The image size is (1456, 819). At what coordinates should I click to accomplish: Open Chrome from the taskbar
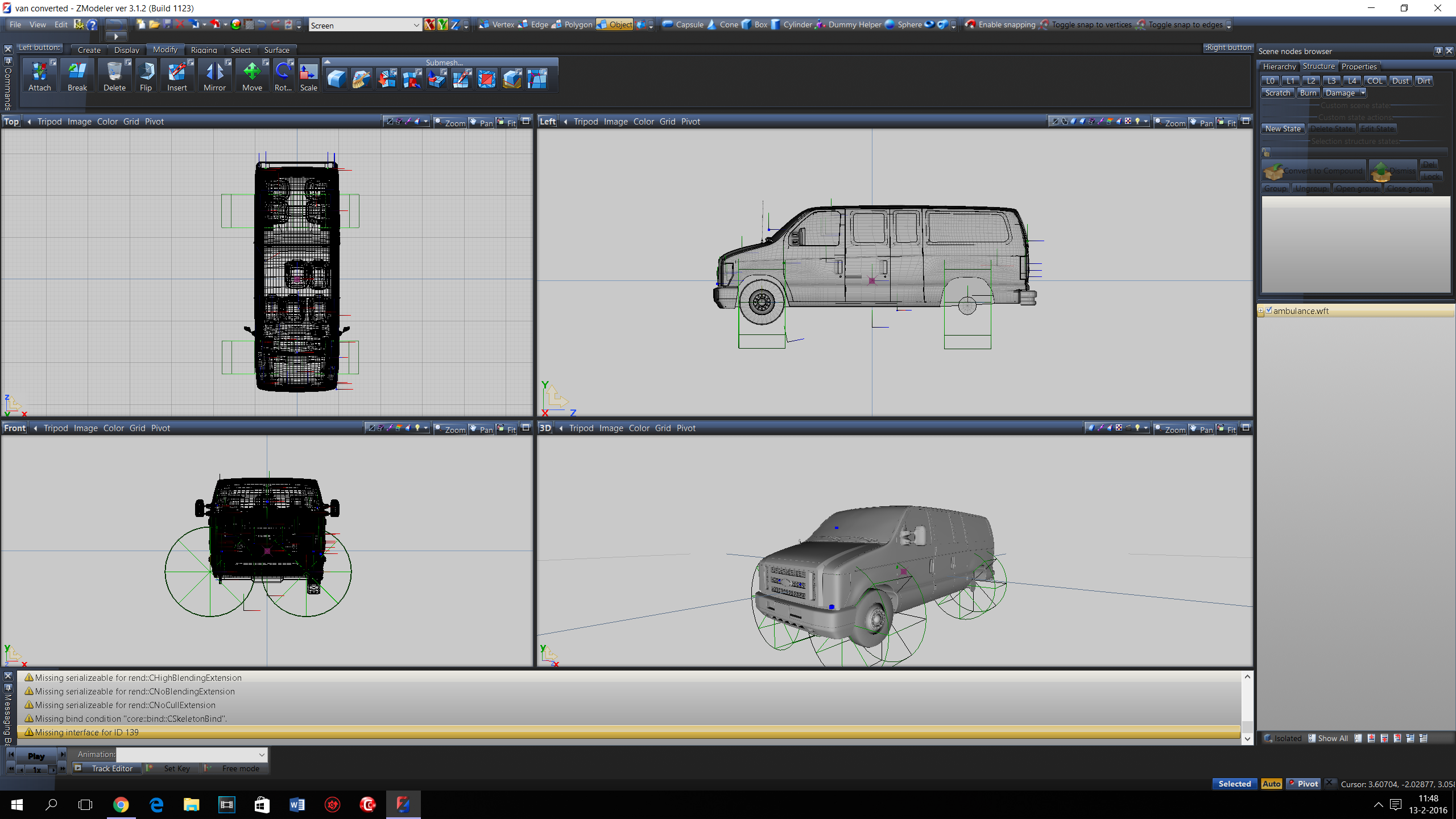click(x=121, y=804)
